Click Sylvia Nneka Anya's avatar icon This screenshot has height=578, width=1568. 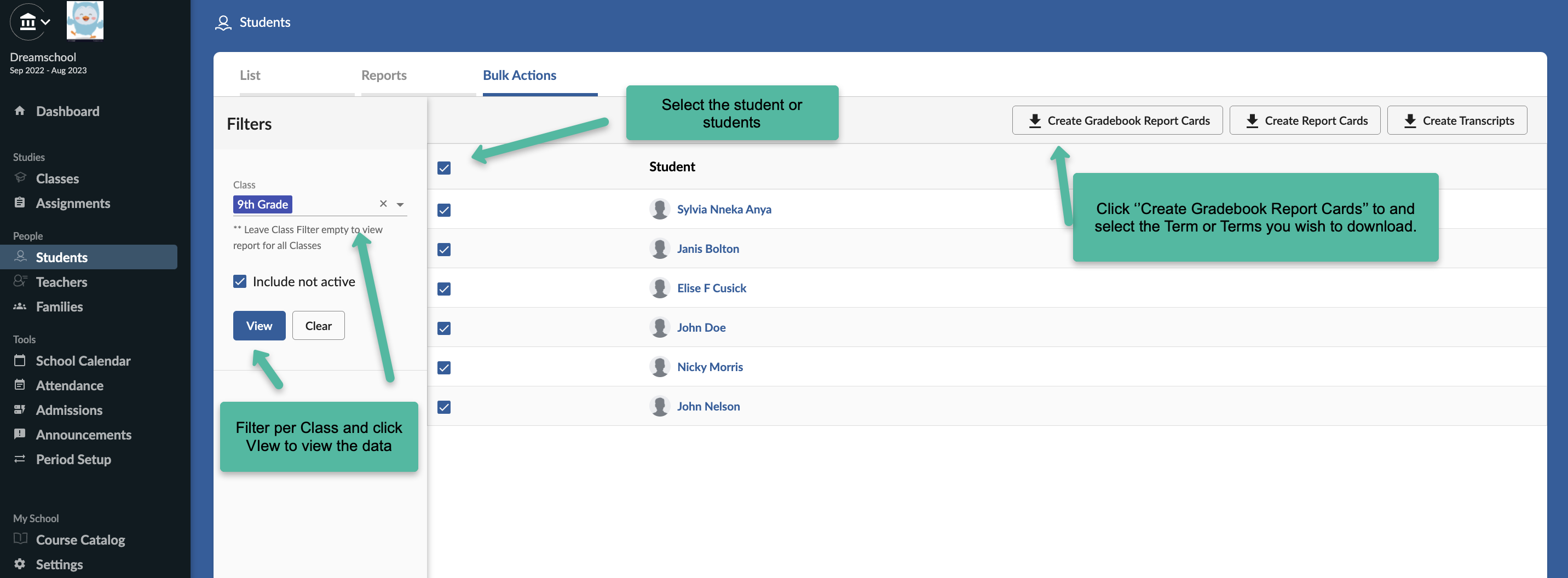(659, 209)
